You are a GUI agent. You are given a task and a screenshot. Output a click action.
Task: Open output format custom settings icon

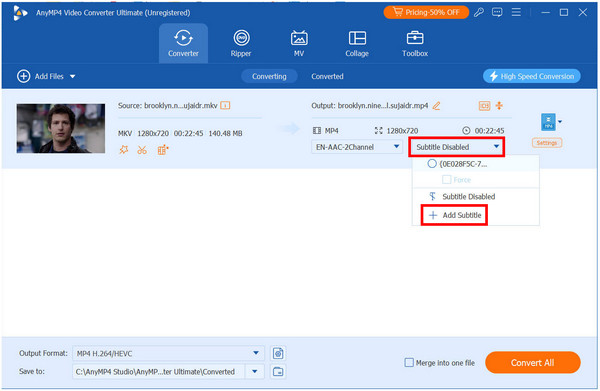[x=278, y=353]
